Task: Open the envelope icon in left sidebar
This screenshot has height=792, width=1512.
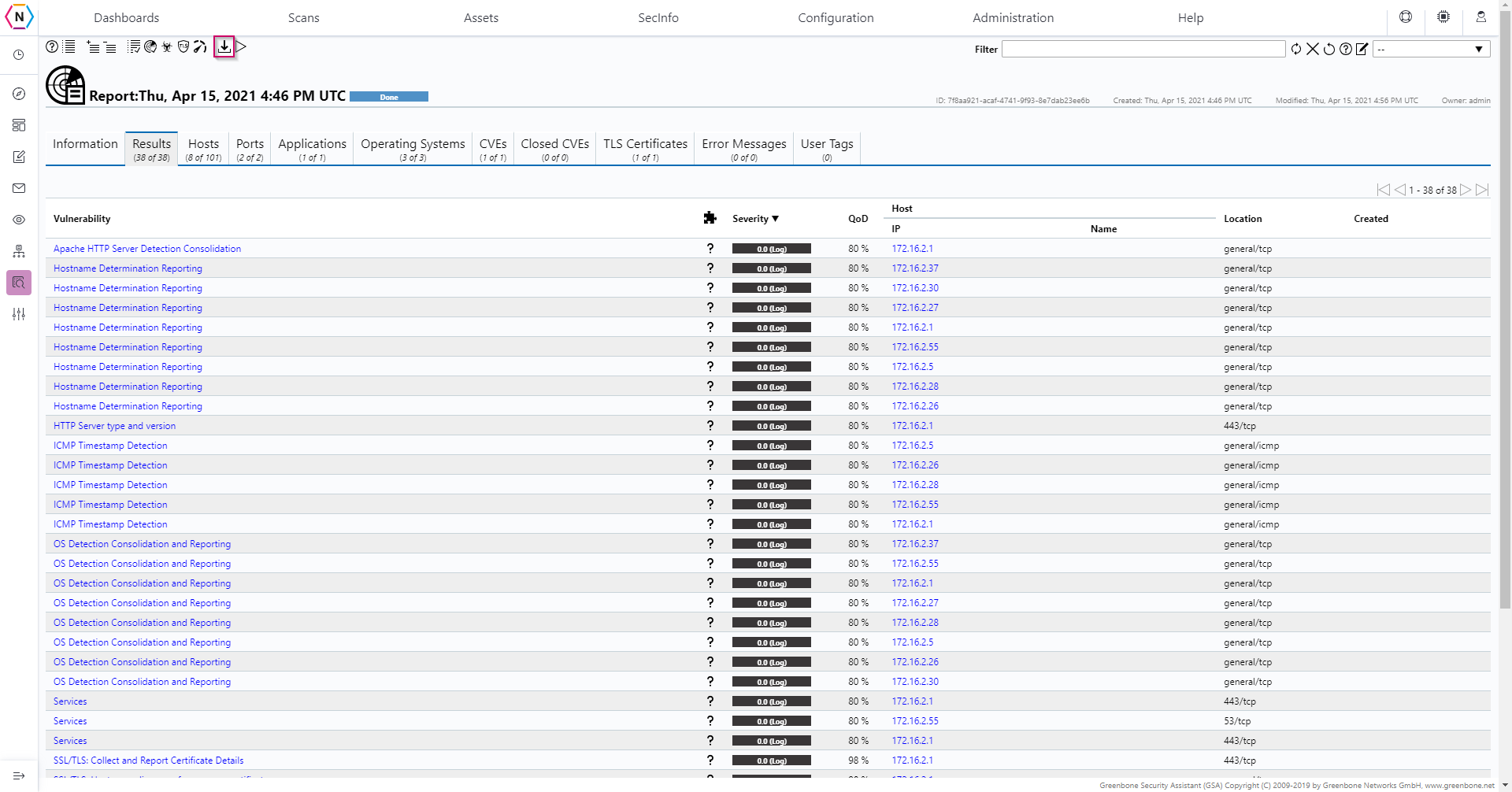Action: point(19,188)
